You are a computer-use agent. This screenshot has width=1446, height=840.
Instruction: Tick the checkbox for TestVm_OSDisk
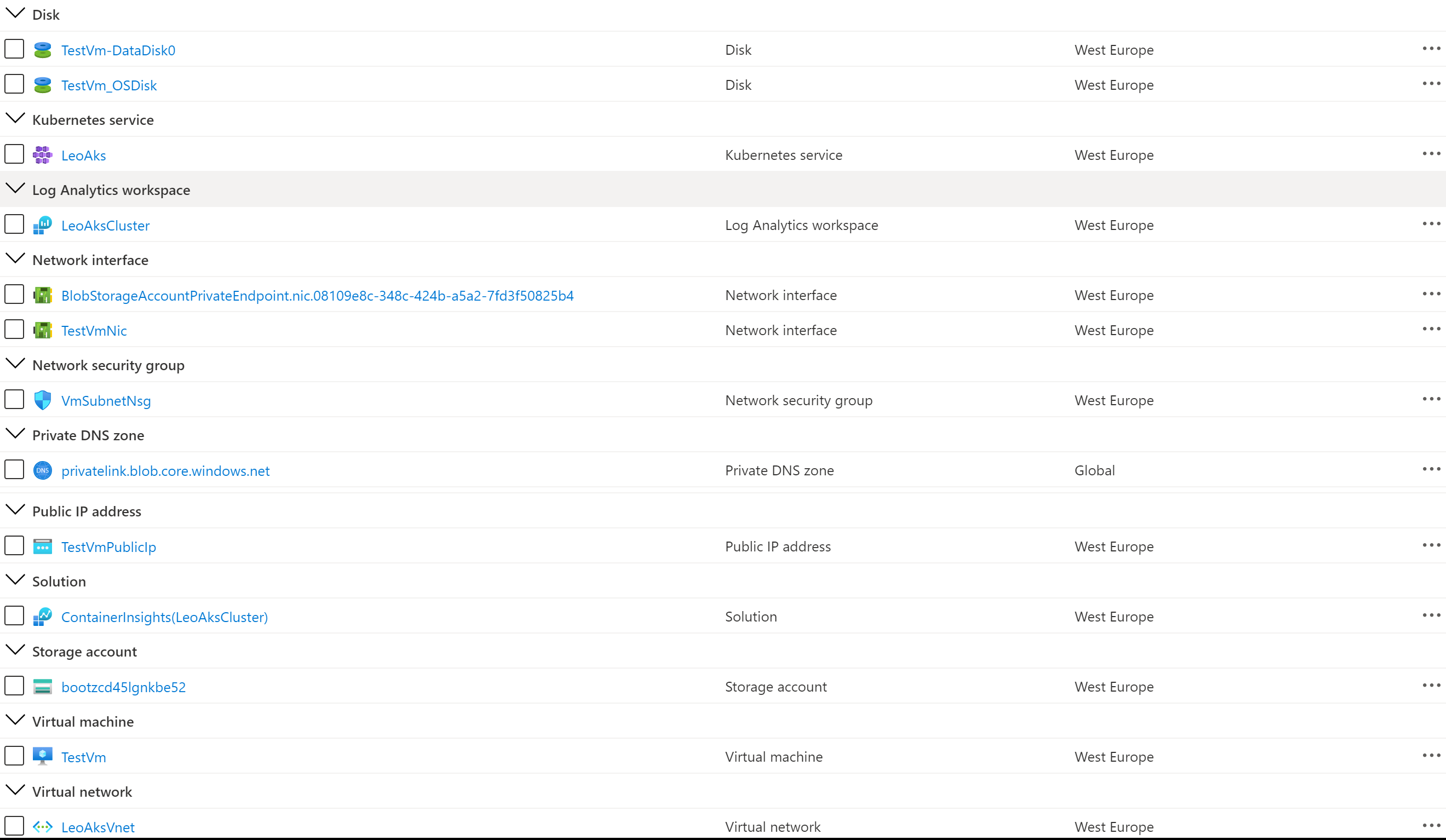pyautogui.click(x=14, y=84)
